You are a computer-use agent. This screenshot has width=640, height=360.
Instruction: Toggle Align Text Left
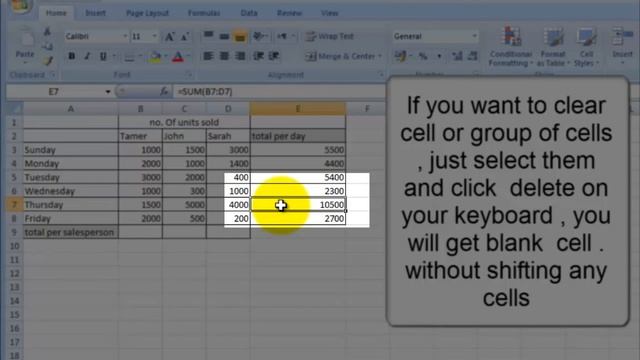[209, 56]
